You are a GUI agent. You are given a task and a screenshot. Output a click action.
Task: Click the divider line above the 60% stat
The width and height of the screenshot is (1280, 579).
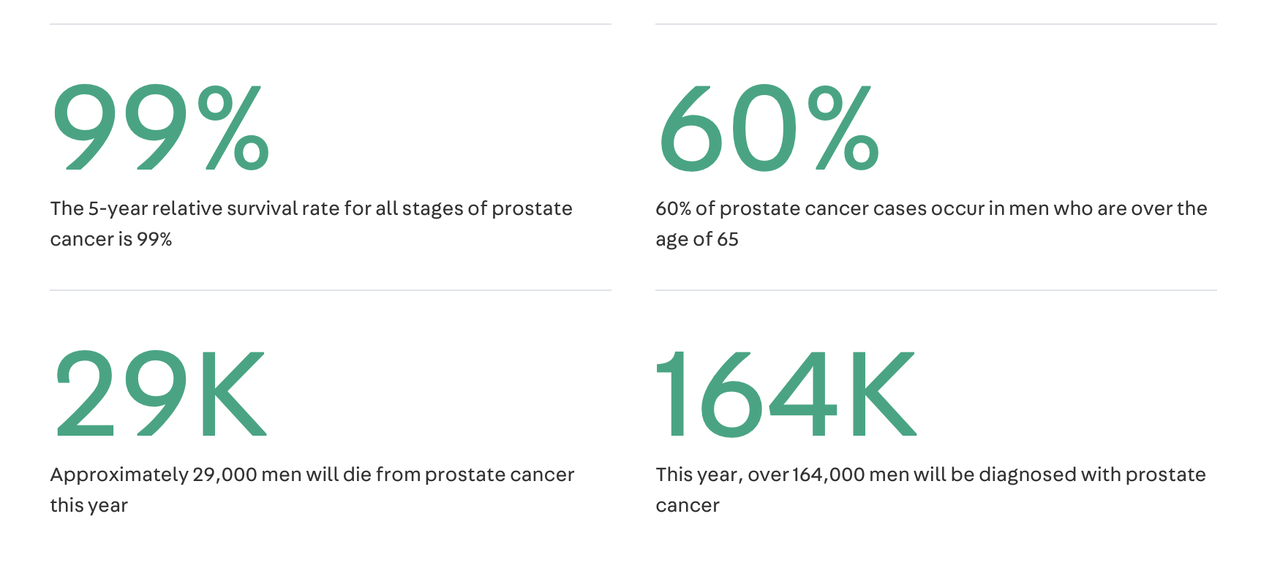pyautogui.click(x=936, y=24)
